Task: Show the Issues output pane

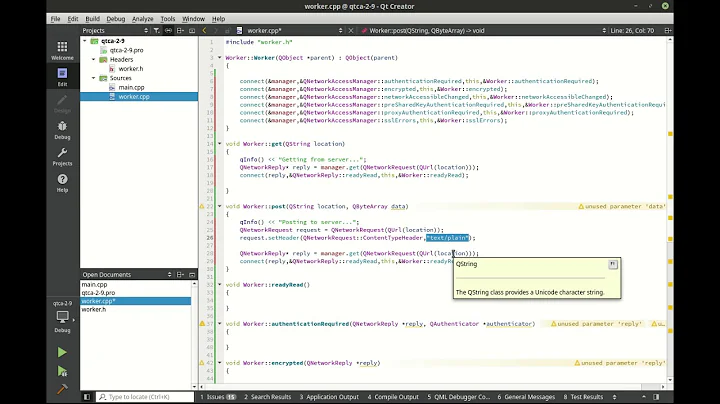Action: coord(218,397)
